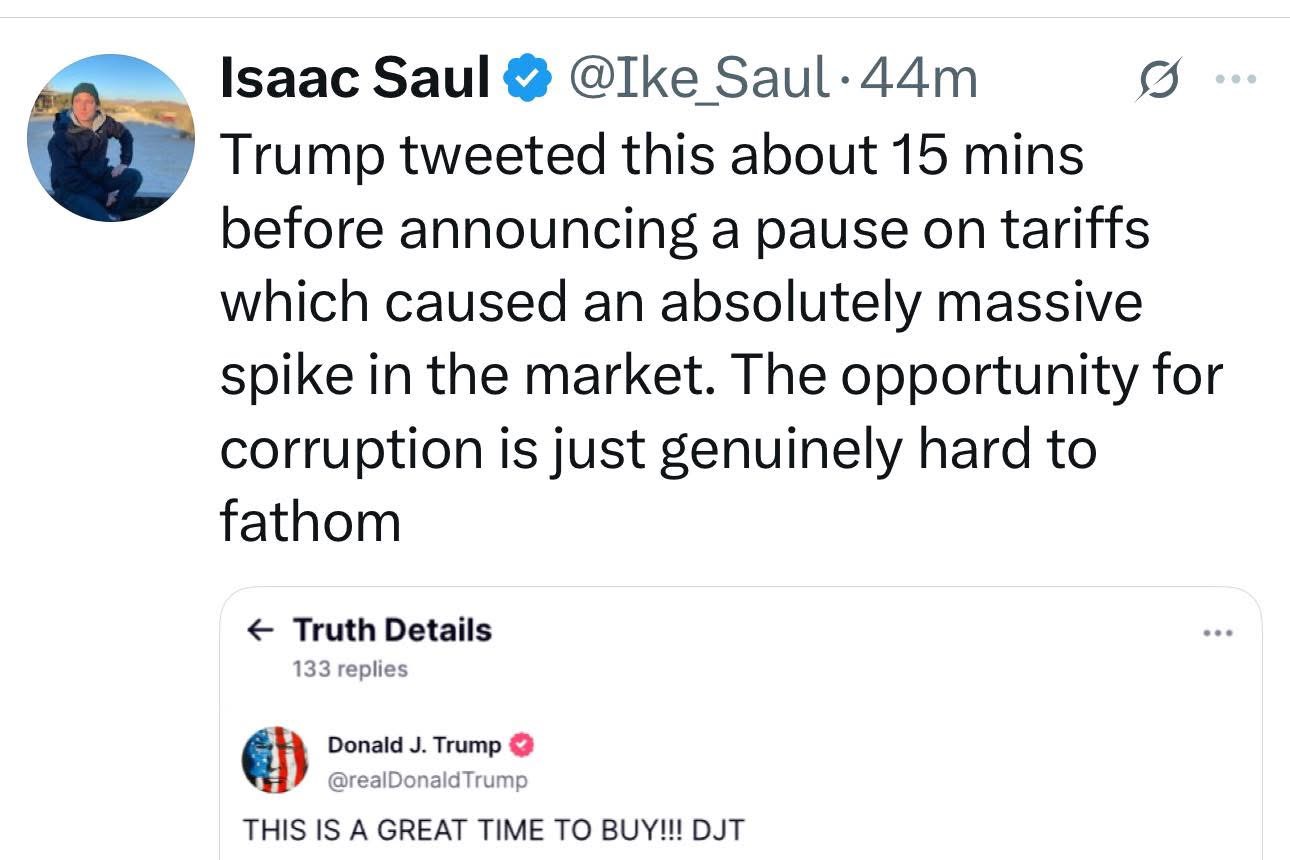Screen dimensions: 1290x860
Task: Click the back arrow beside Truth Details
Action: point(260,630)
